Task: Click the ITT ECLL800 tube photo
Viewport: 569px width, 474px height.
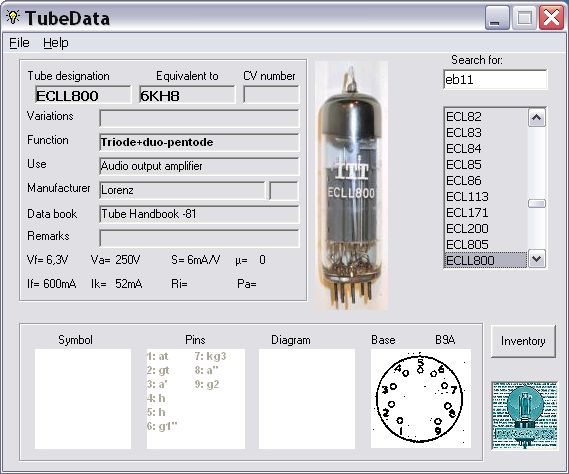Action: click(x=351, y=185)
